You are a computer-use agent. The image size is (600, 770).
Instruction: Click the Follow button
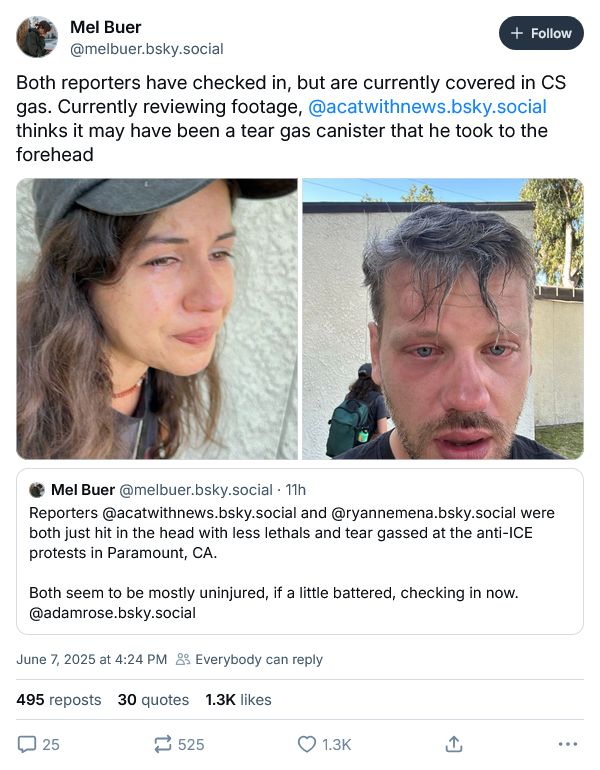(541, 33)
